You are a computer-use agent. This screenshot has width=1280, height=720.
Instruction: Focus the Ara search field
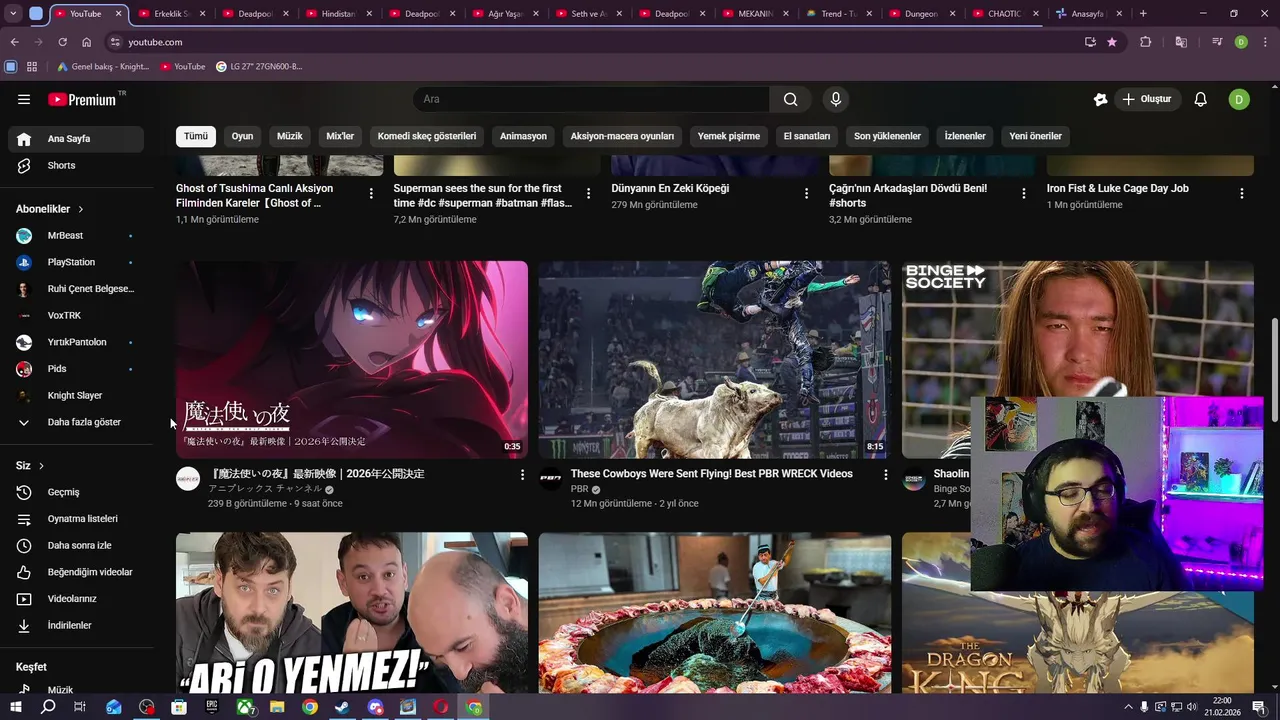[592, 99]
